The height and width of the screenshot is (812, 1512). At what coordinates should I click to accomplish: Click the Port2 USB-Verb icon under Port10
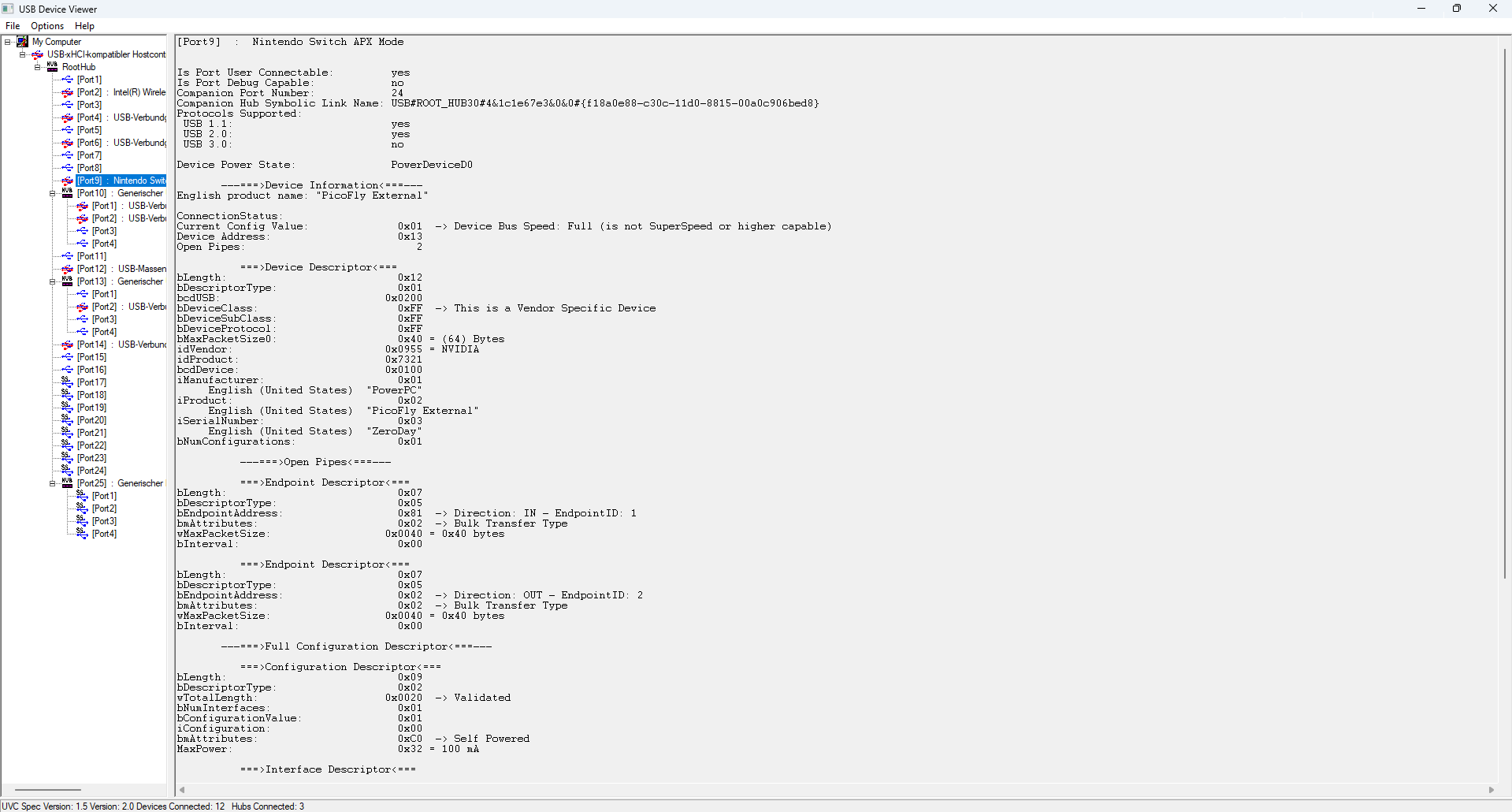[x=82, y=218]
